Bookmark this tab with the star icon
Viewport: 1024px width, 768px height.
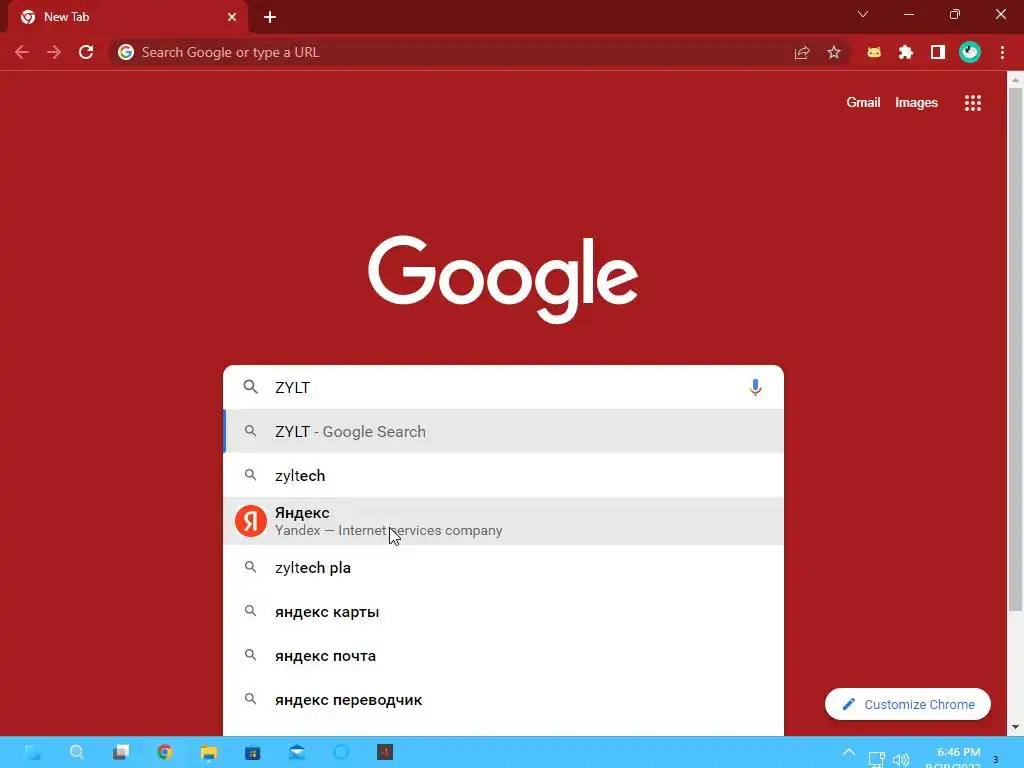[x=834, y=52]
